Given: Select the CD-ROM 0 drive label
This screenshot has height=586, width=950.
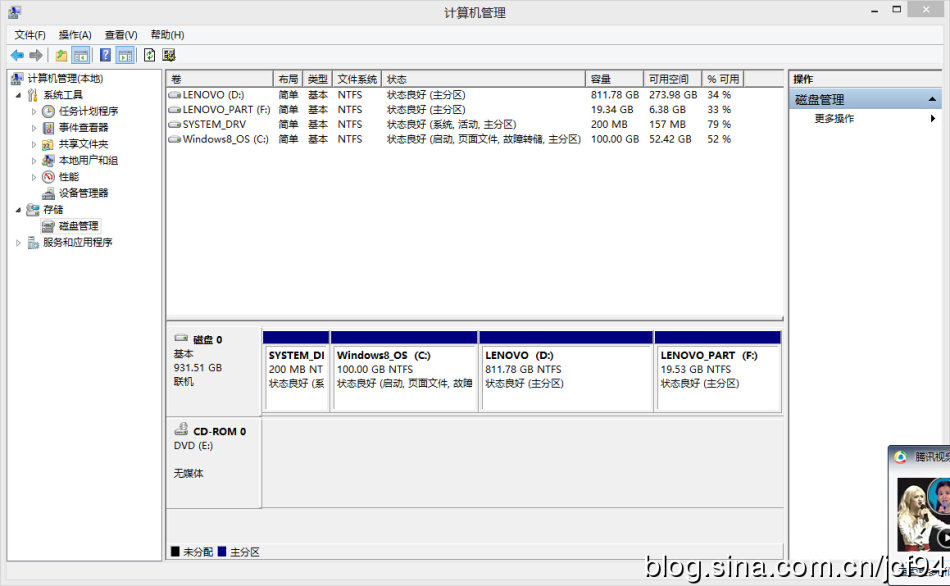Looking at the screenshot, I should pyautogui.click(x=219, y=431).
